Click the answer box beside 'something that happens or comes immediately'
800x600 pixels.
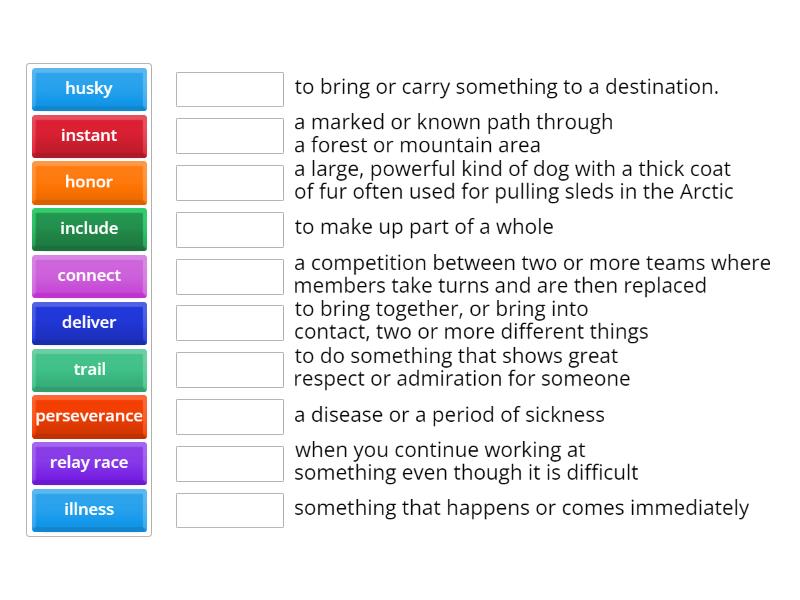(x=229, y=510)
